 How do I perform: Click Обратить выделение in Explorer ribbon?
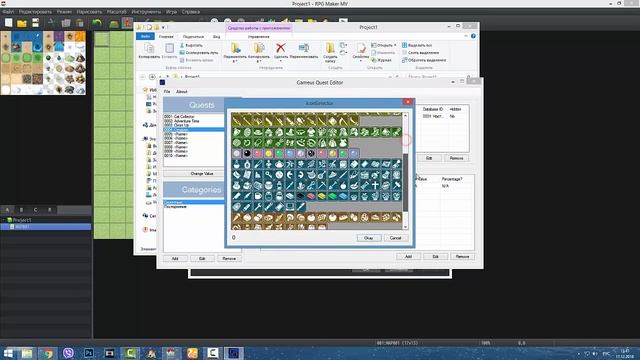coord(424,60)
